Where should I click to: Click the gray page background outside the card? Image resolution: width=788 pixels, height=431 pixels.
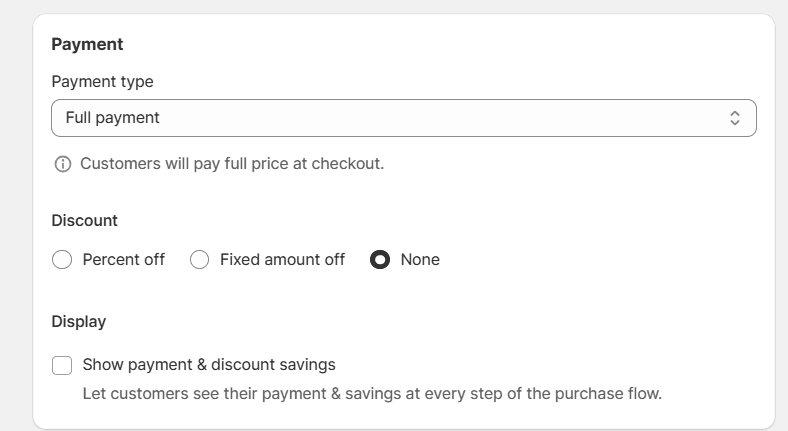click(14, 200)
